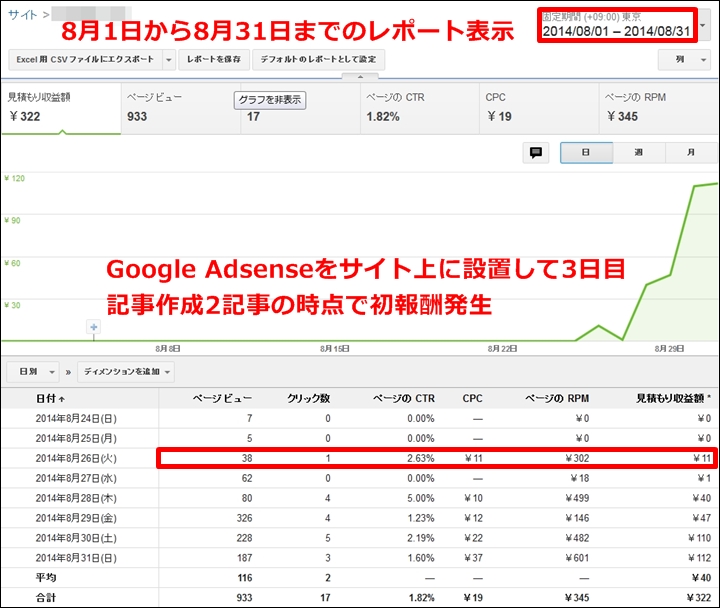Select the CPC ¥19 metric tab
720x608 pixels.
539,108
